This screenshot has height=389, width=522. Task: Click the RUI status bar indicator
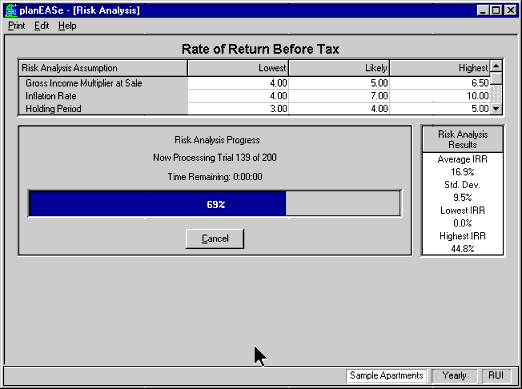pyautogui.click(x=496, y=376)
